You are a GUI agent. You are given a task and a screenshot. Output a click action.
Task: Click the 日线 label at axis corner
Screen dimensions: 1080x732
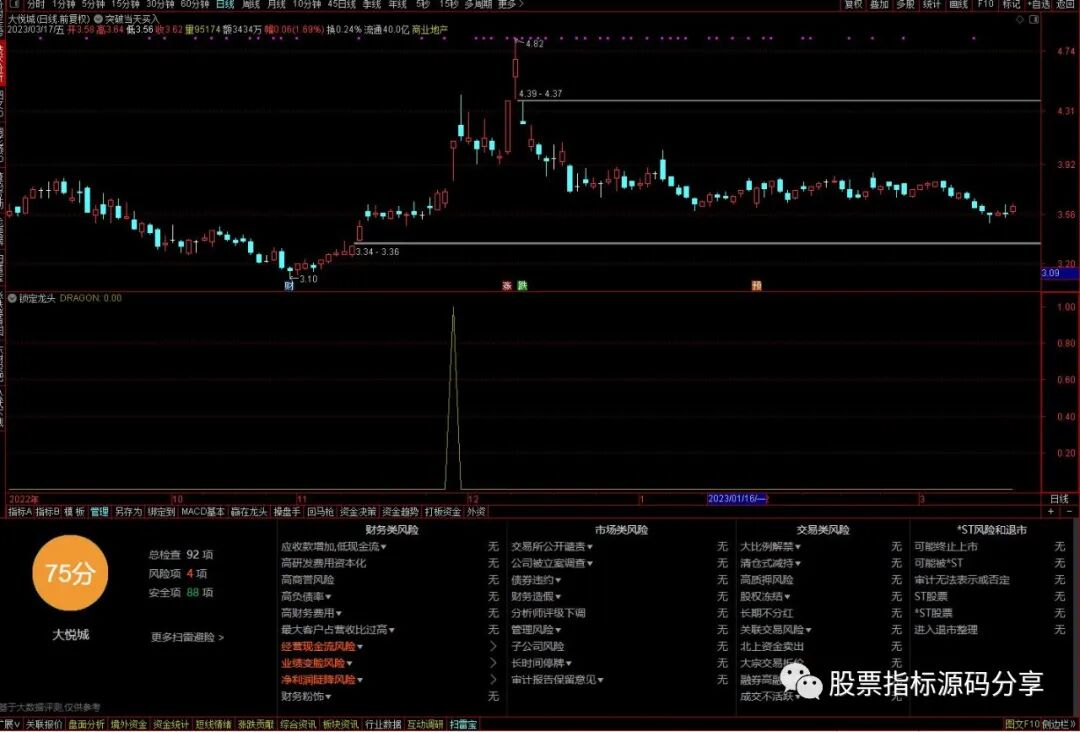pyautogui.click(x=1059, y=499)
